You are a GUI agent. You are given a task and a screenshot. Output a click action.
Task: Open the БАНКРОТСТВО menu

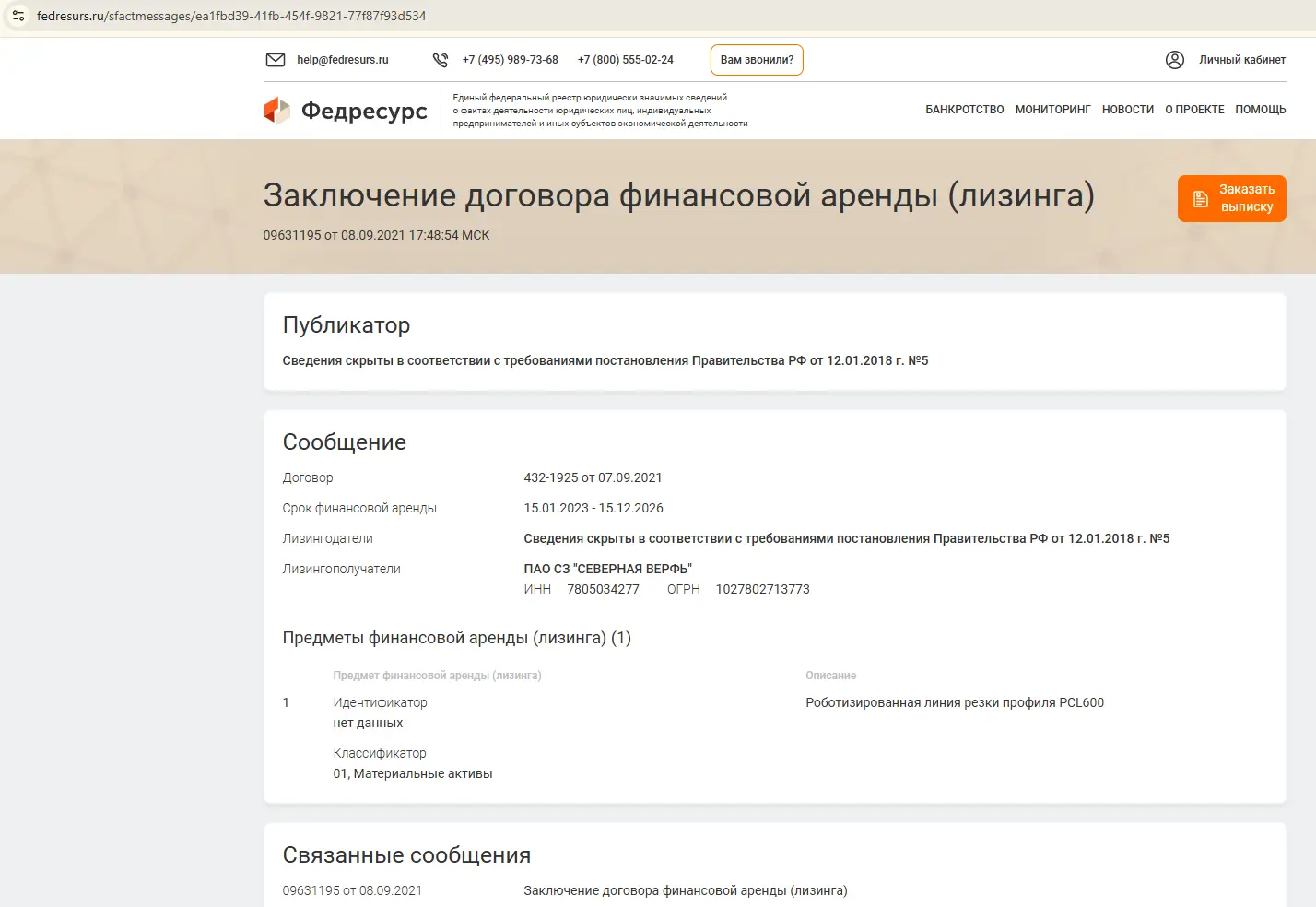pyautogui.click(x=965, y=110)
